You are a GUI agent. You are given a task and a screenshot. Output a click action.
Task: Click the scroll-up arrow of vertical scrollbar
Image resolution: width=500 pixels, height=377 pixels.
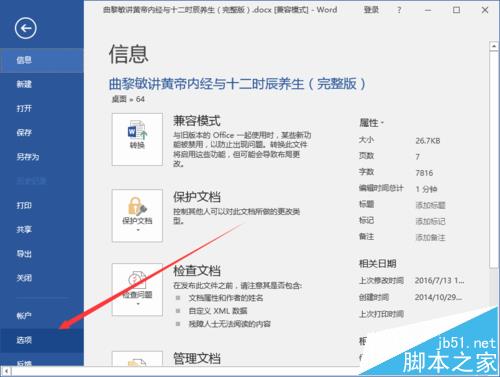(x=494, y=46)
